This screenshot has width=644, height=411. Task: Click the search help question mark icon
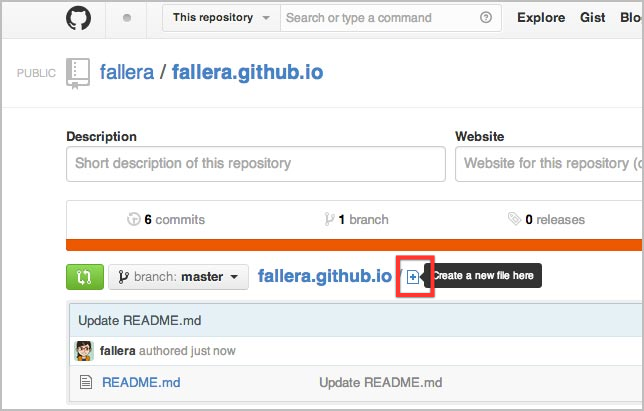coord(486,18)
